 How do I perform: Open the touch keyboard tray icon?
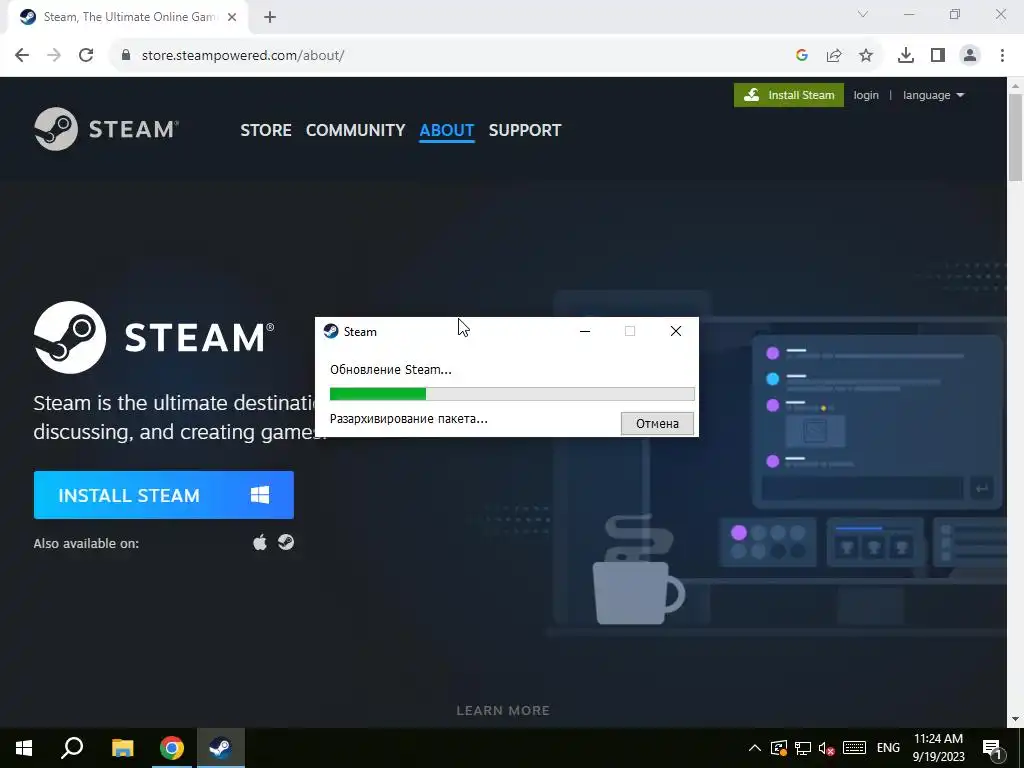(854, 748)
